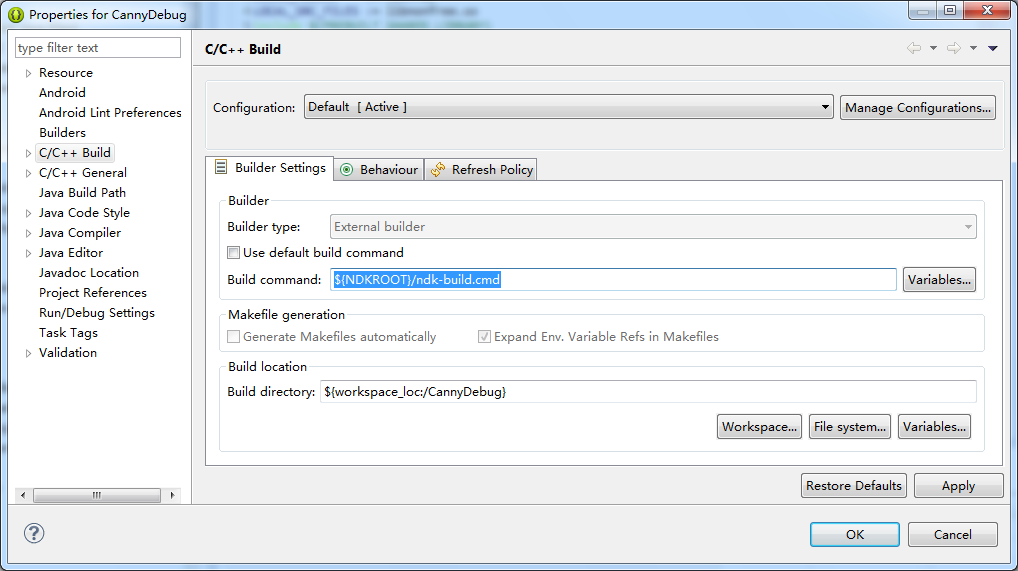Select the Resource tree label
The width and height of the screenshot is (1018, 571).
(x=66, y=73)
